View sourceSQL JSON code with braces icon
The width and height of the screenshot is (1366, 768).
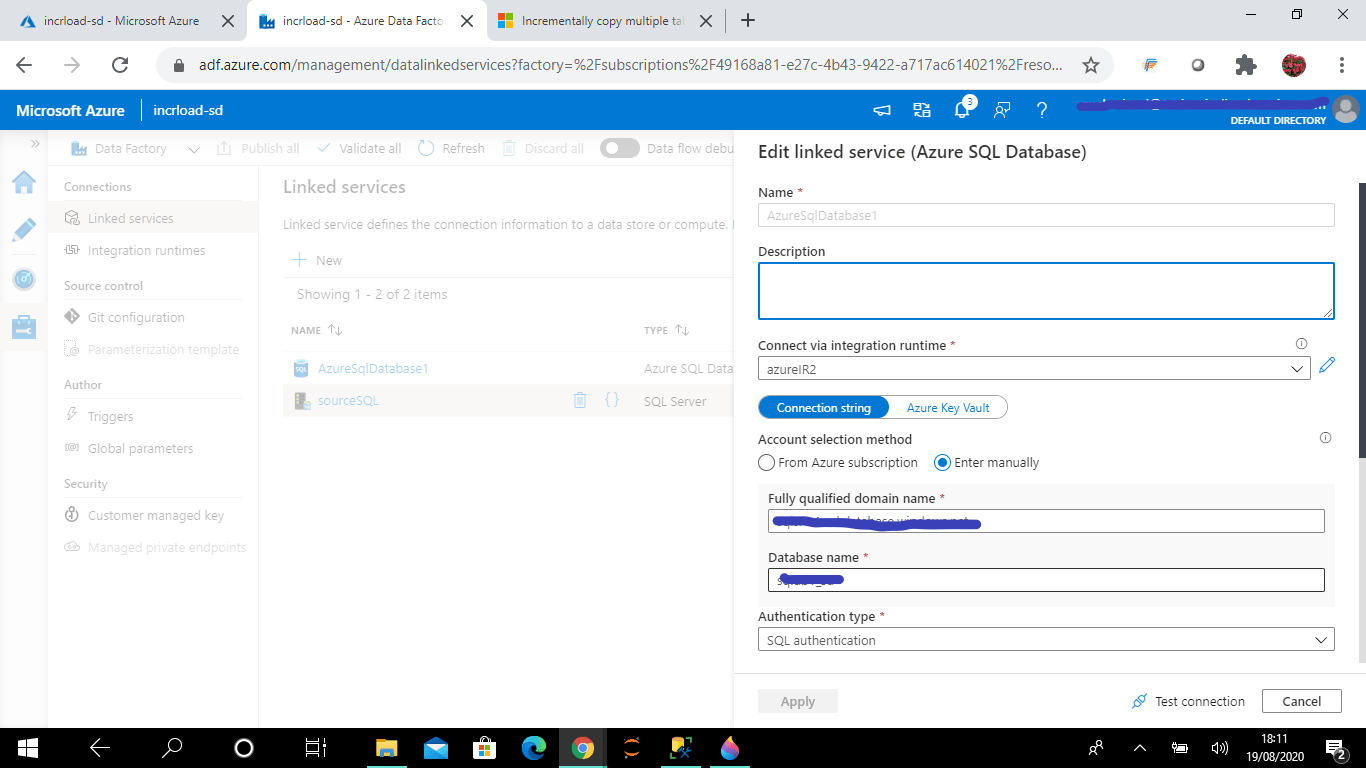tap(612, 400)
